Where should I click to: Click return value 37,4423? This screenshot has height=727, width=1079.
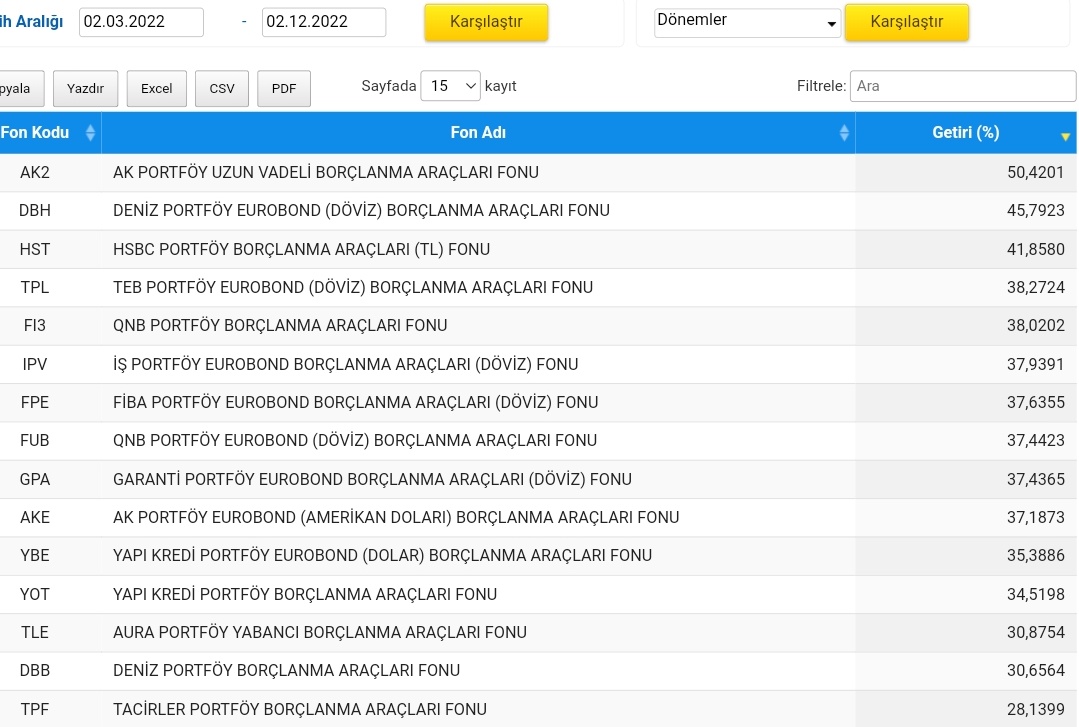click(1036, 441)
